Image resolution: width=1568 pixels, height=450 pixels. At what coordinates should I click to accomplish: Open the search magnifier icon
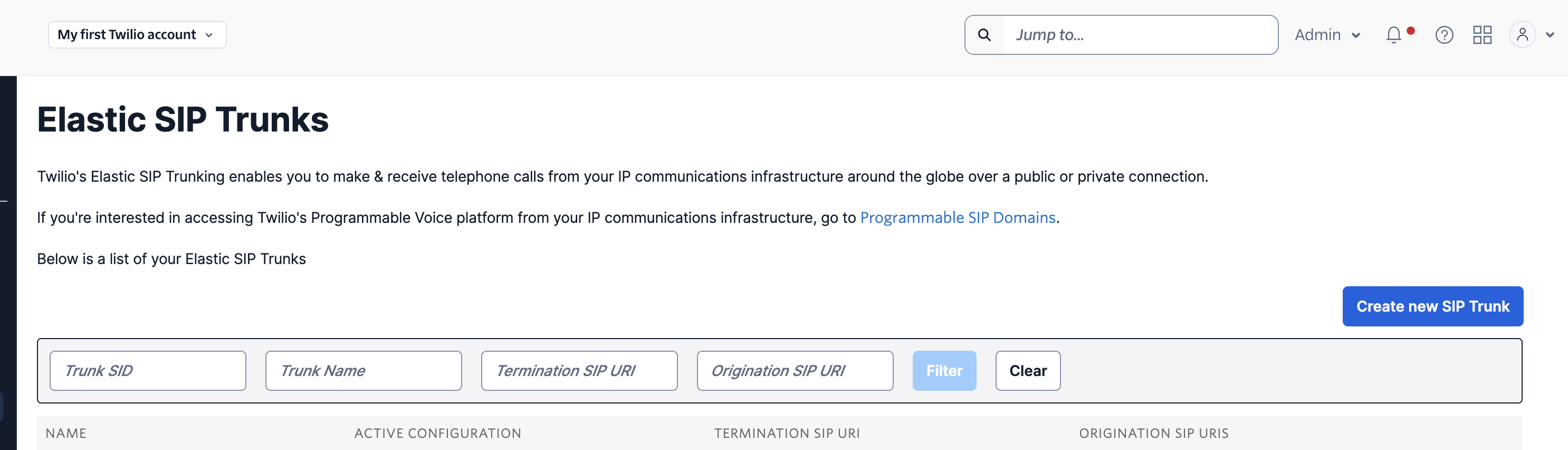tap(983, 35)
